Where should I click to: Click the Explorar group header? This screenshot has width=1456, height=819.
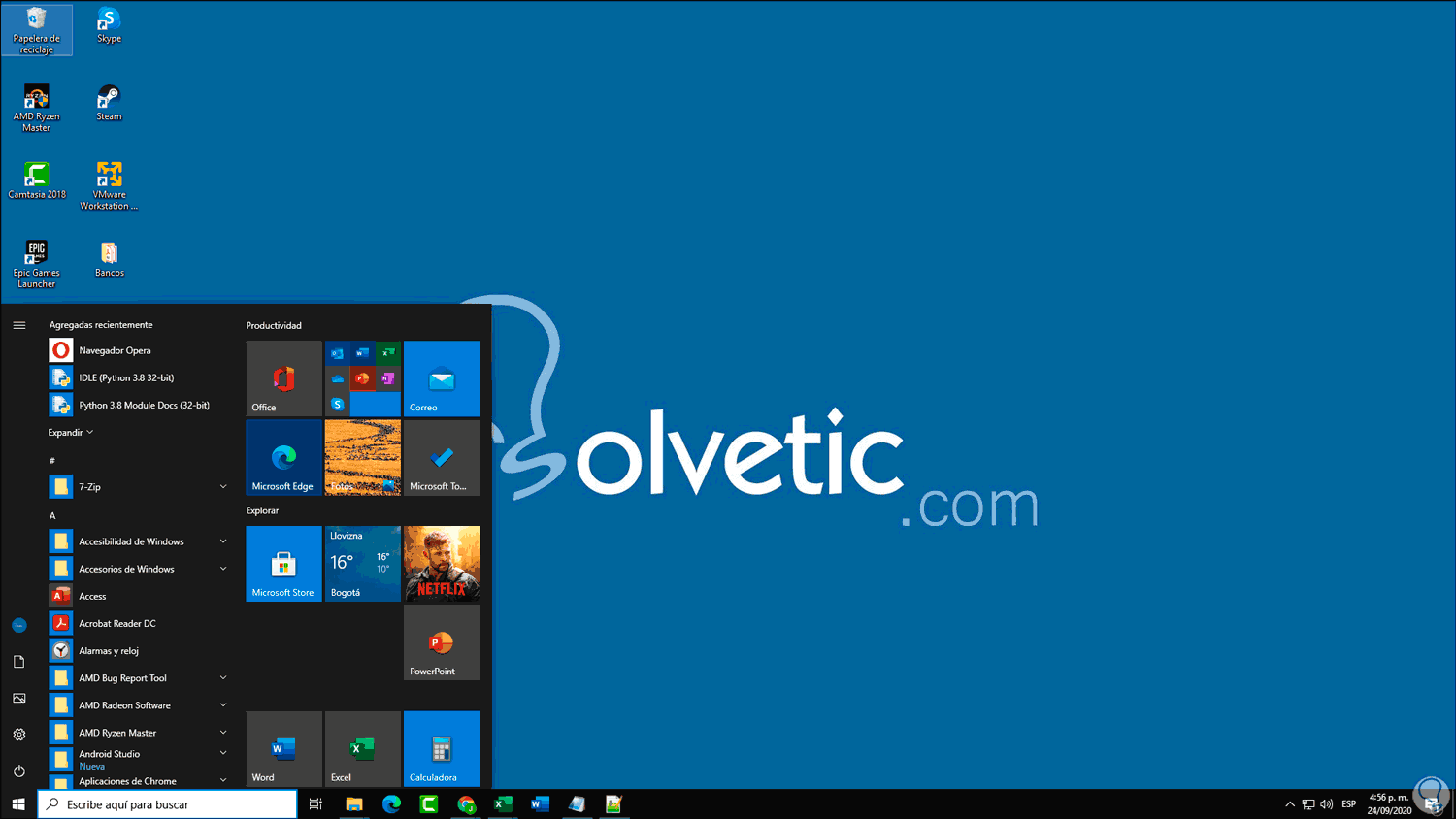coord(262,510)
